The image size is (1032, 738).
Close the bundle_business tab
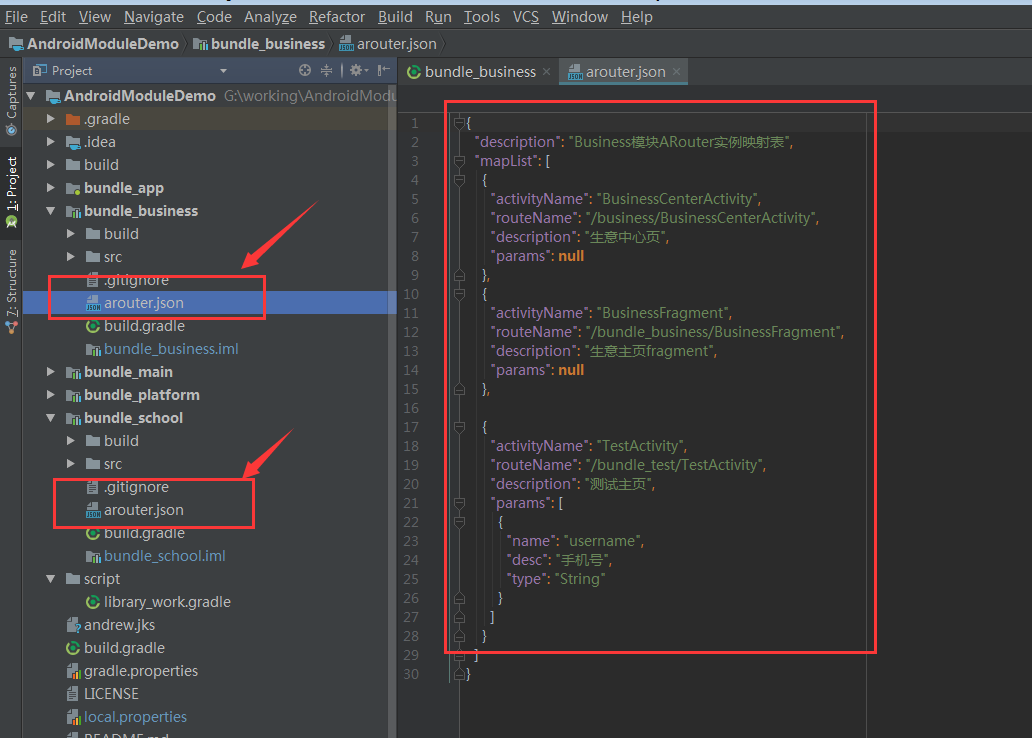pos(546,72)
